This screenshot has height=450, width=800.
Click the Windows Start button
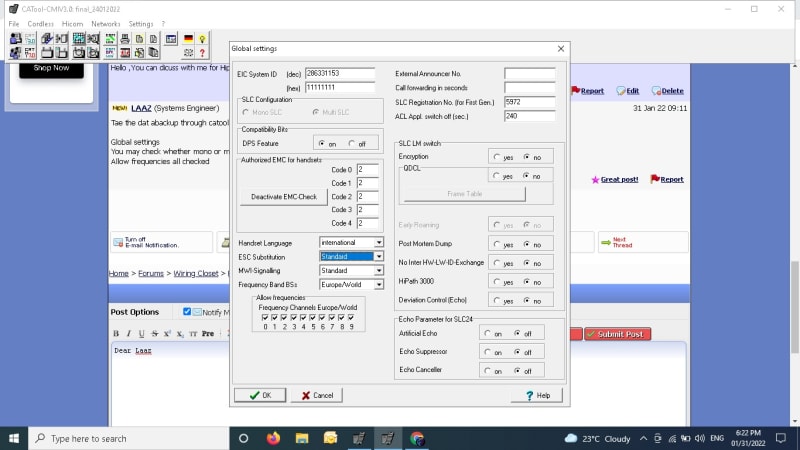(14, 438)
